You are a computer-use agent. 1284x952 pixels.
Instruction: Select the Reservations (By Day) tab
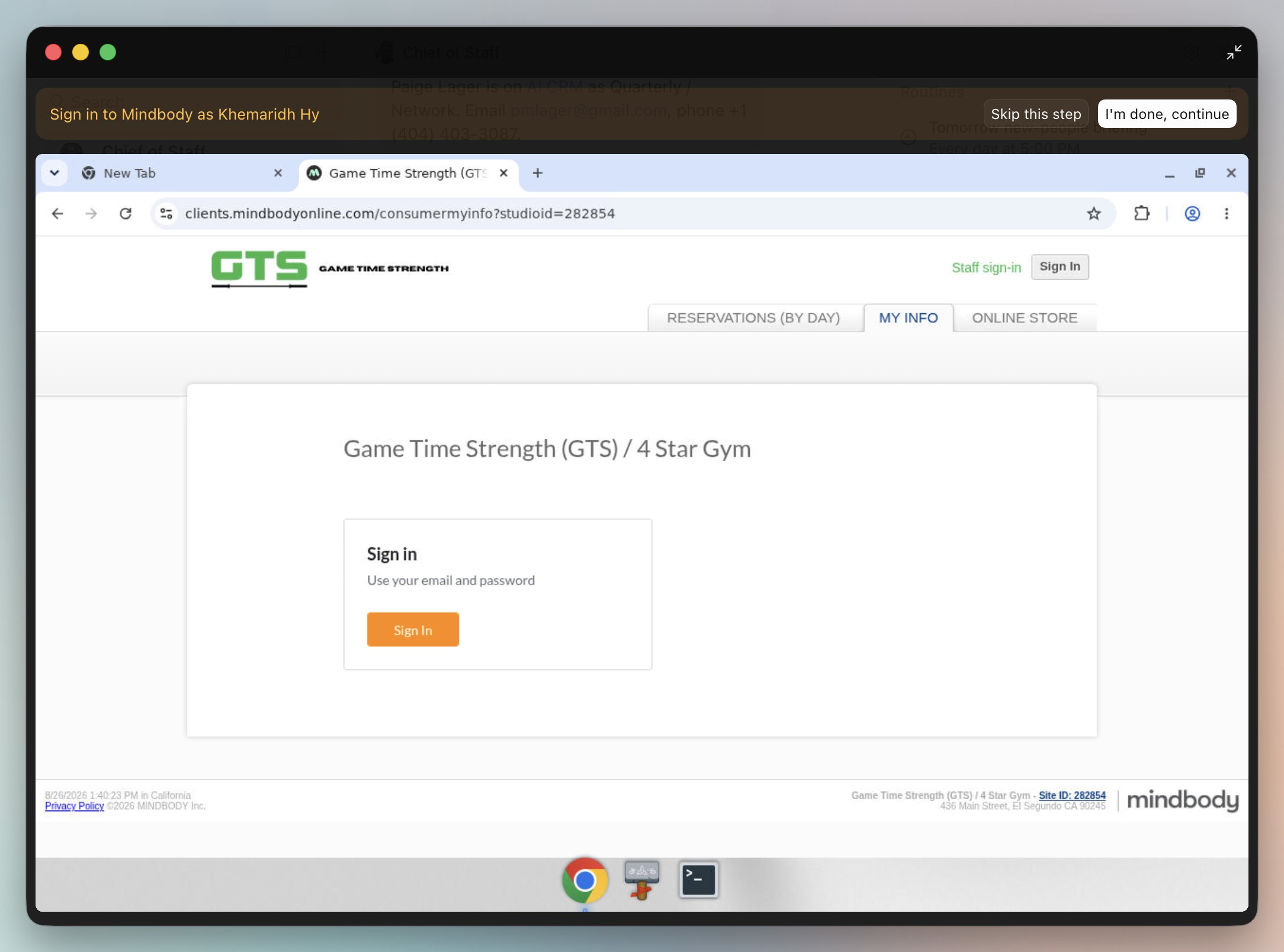753,318
